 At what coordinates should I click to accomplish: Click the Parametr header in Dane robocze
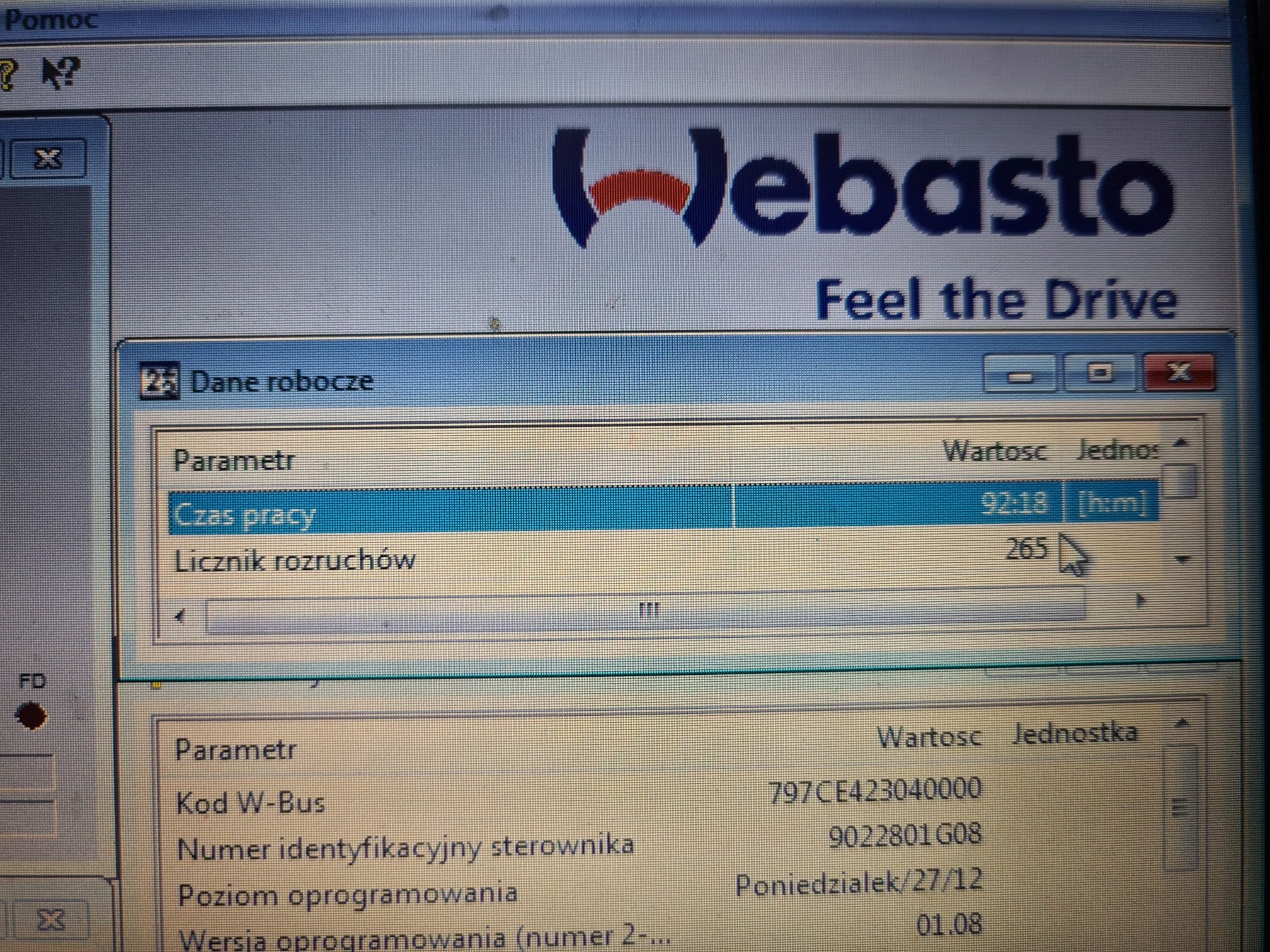pos(234,461)
